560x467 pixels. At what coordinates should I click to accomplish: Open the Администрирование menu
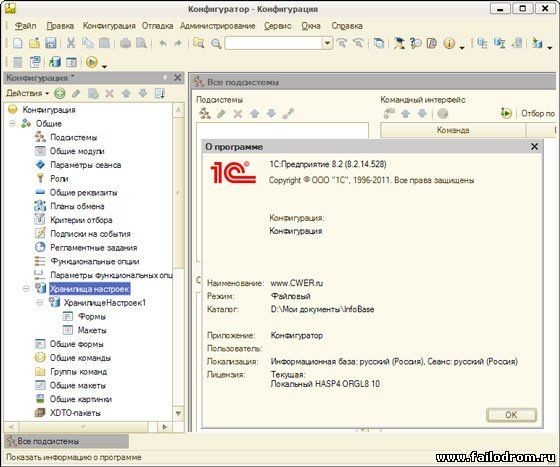tap(218, 26)
